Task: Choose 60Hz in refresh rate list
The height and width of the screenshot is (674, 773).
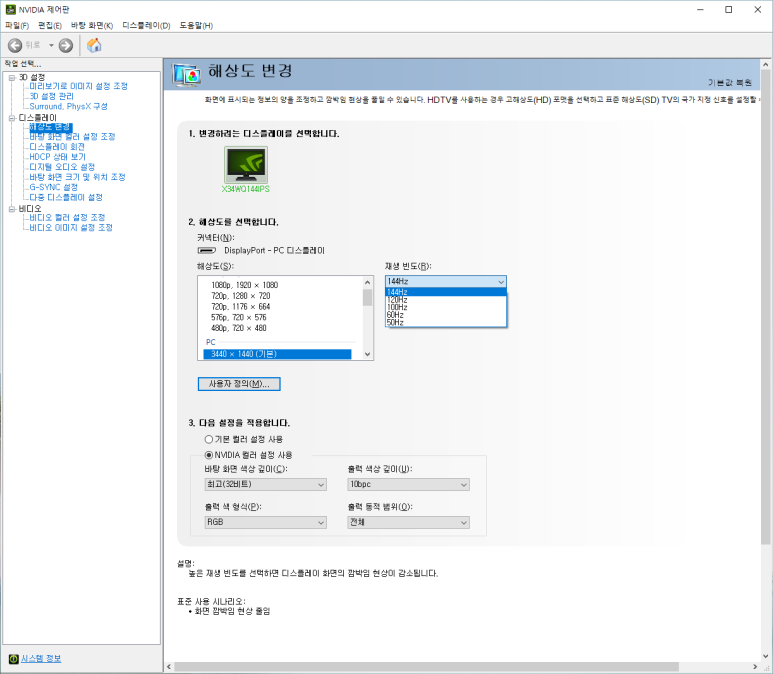Action: tap(446, 315)
